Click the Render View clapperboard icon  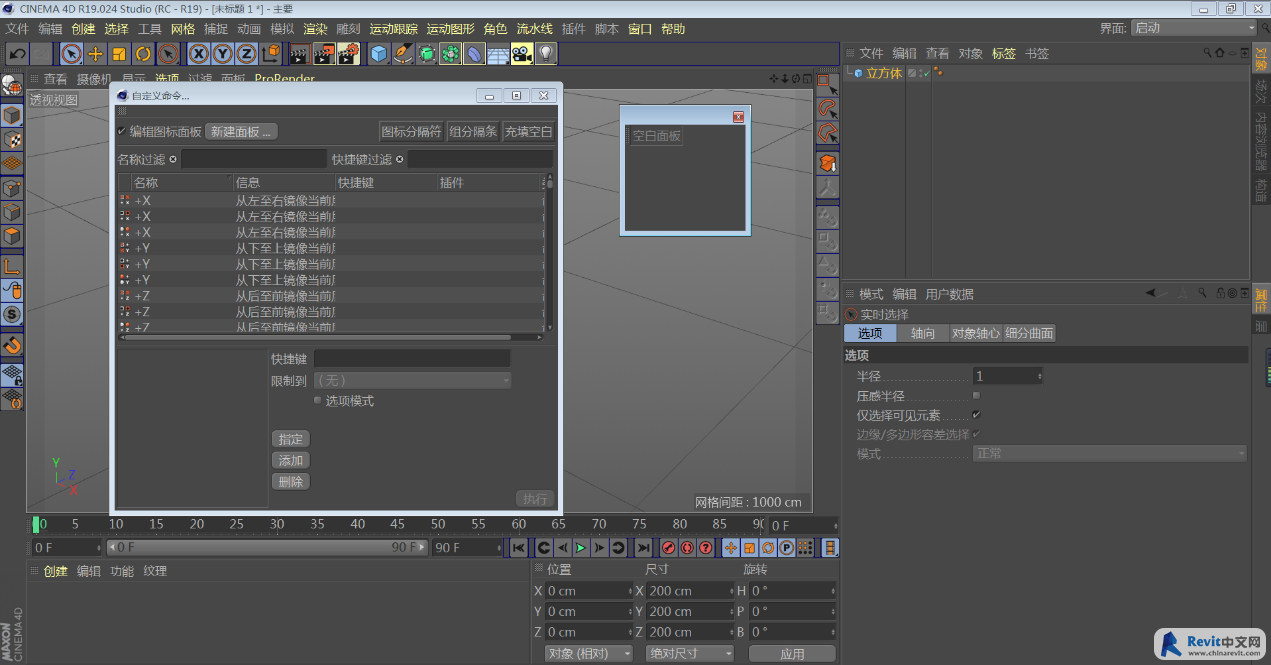[301, 53]
